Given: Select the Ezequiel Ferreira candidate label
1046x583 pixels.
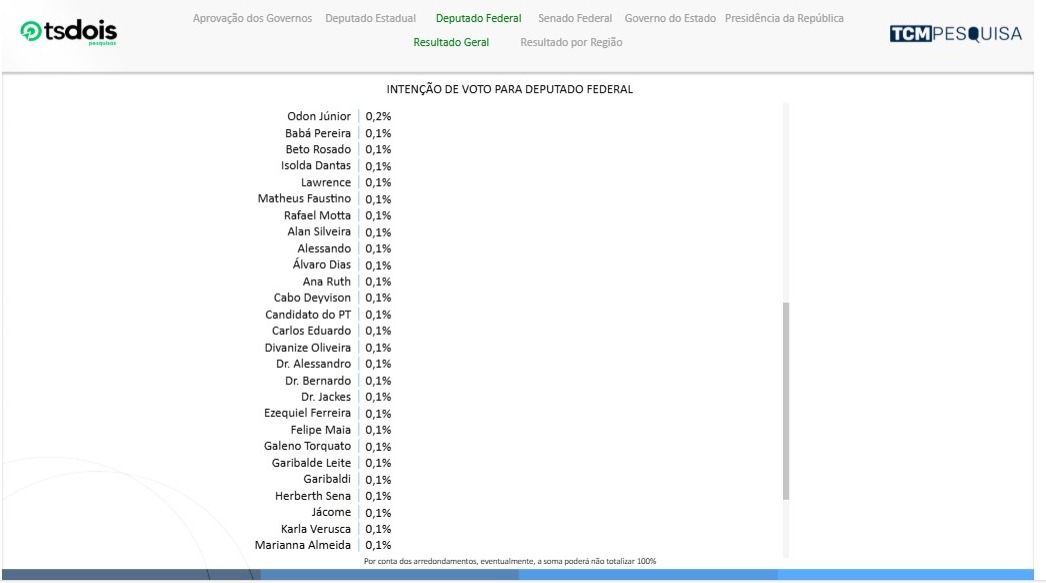Looking at the screenshot, I should click(307, 413).
